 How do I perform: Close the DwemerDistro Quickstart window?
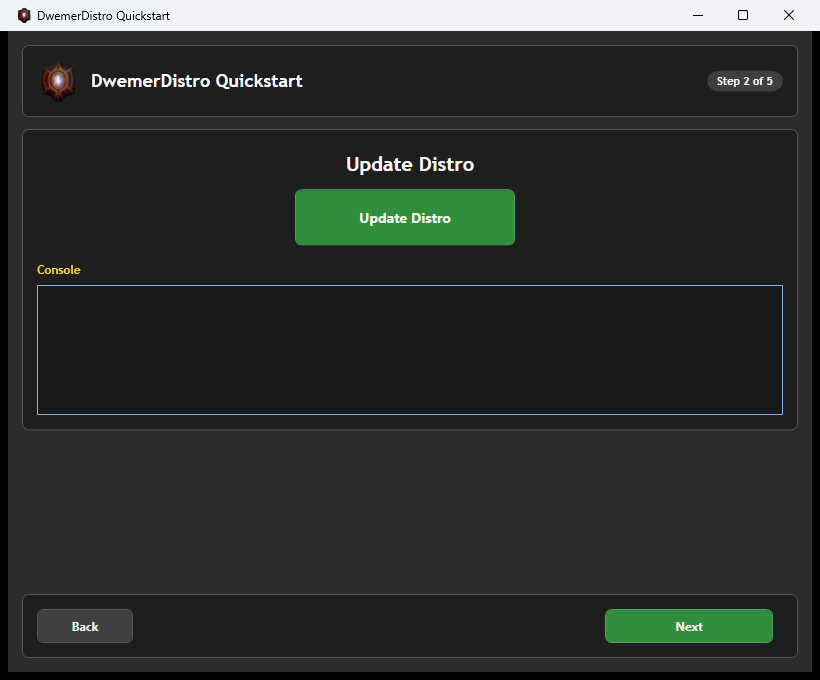pyautogui.click(x=789, y=15)
